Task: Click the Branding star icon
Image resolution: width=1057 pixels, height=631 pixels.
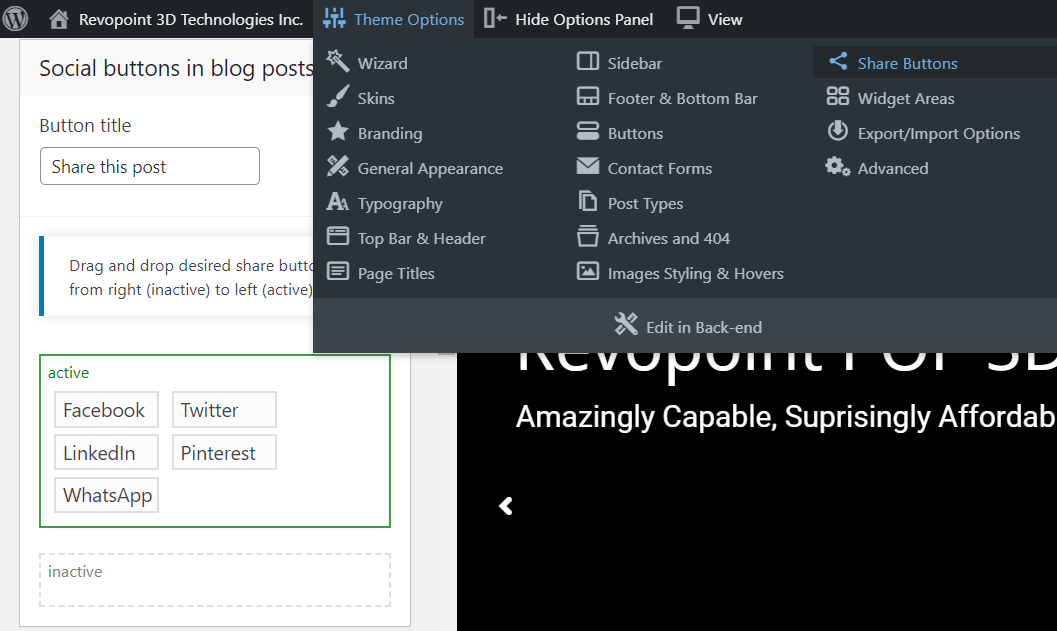Action: pyautogui.click(x=338, y=132)
